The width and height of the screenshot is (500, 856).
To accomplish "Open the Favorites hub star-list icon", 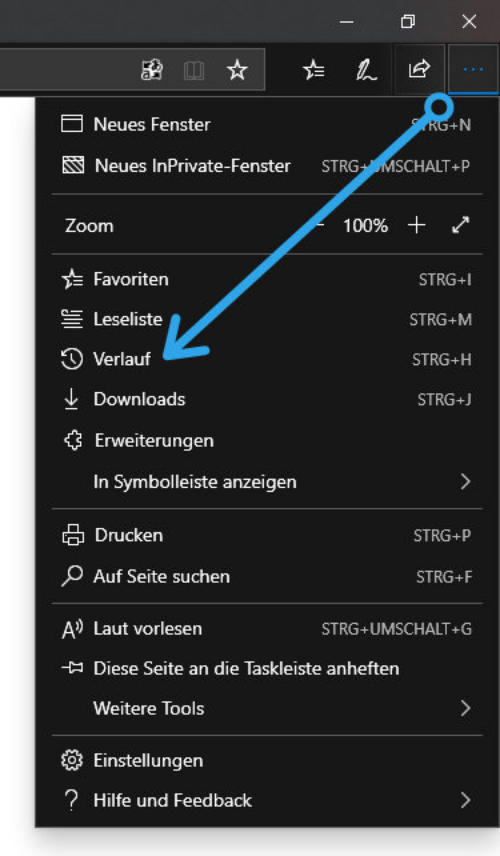I will 314,70.
